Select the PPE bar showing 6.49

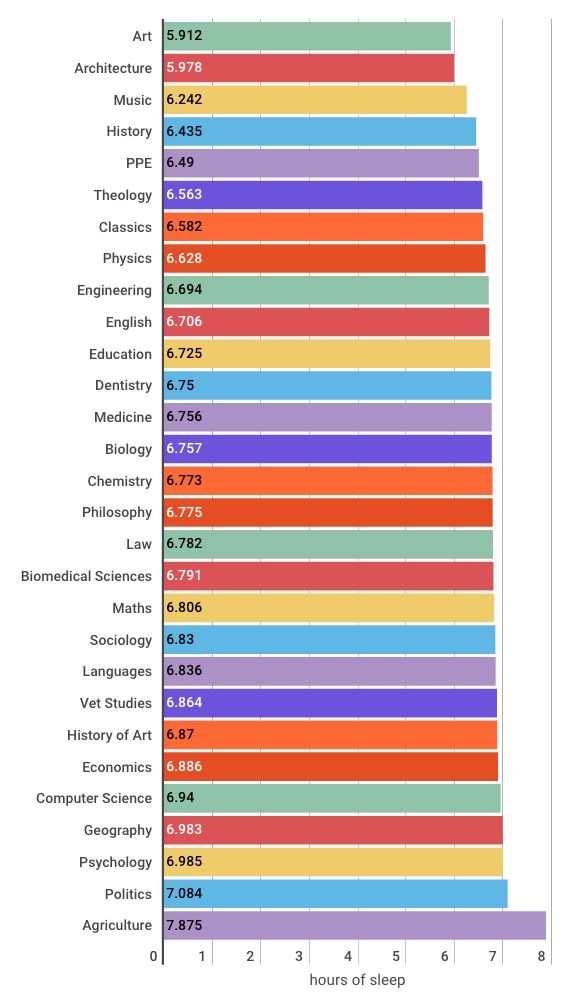point(321,163)
